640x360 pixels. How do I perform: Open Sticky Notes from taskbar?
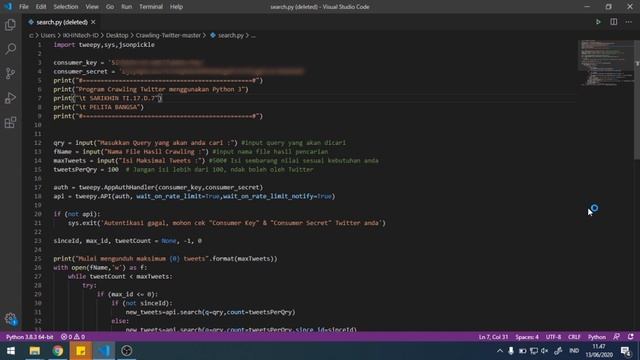coord(80,351)
